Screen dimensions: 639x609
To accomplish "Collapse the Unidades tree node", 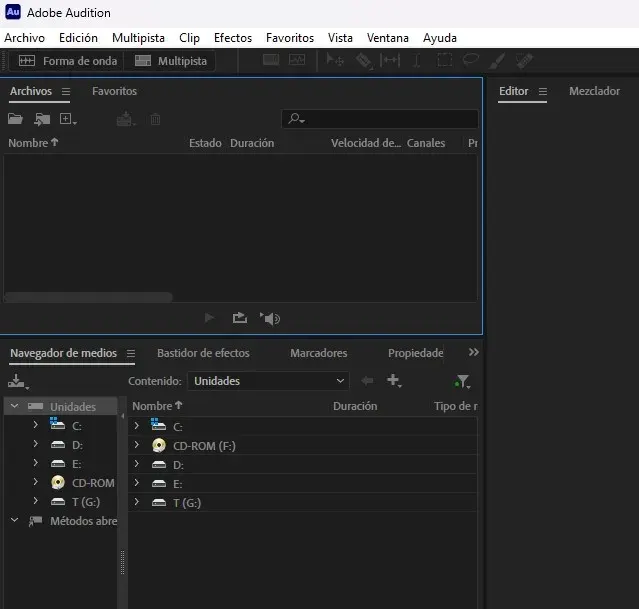I will [x=14, y=406].
